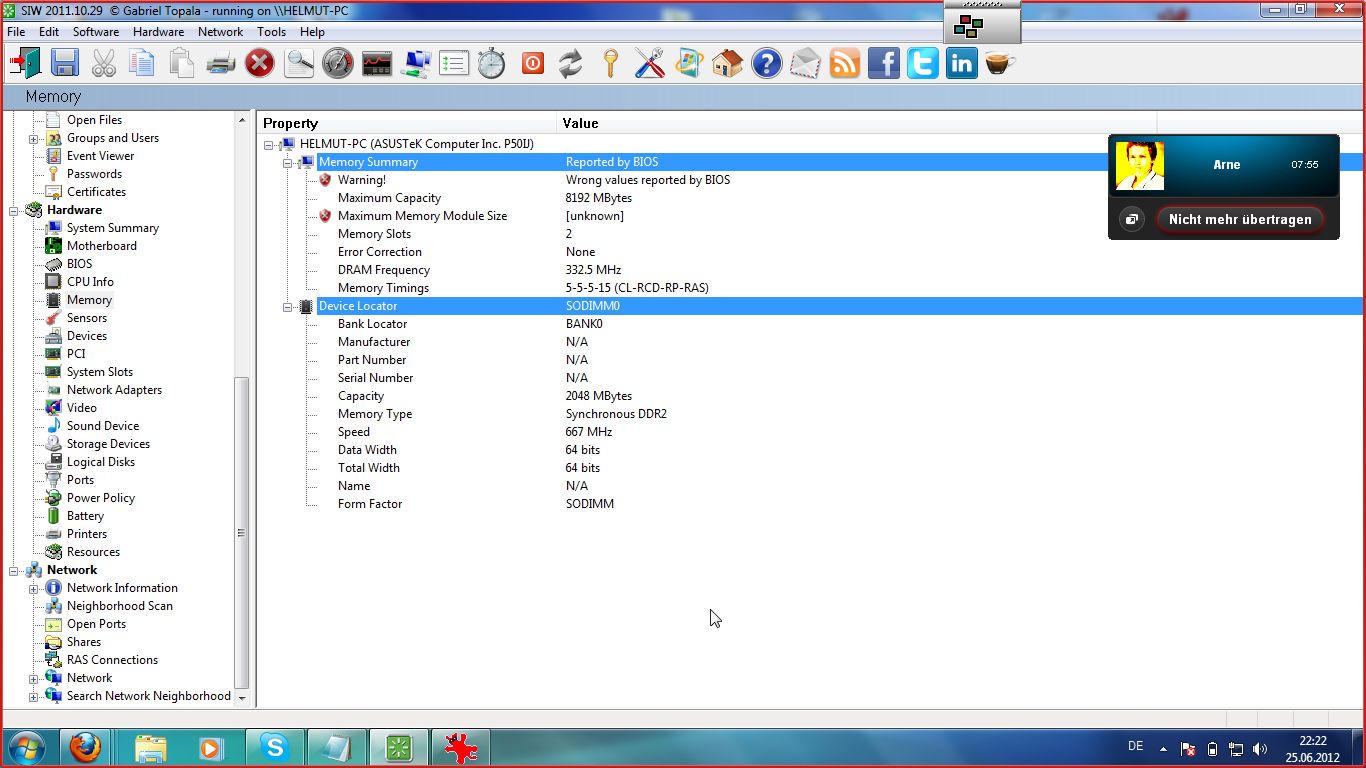Select Sensors in the Hardware tree
Viewport: 1366px width, 768px height.
(87, 318)
